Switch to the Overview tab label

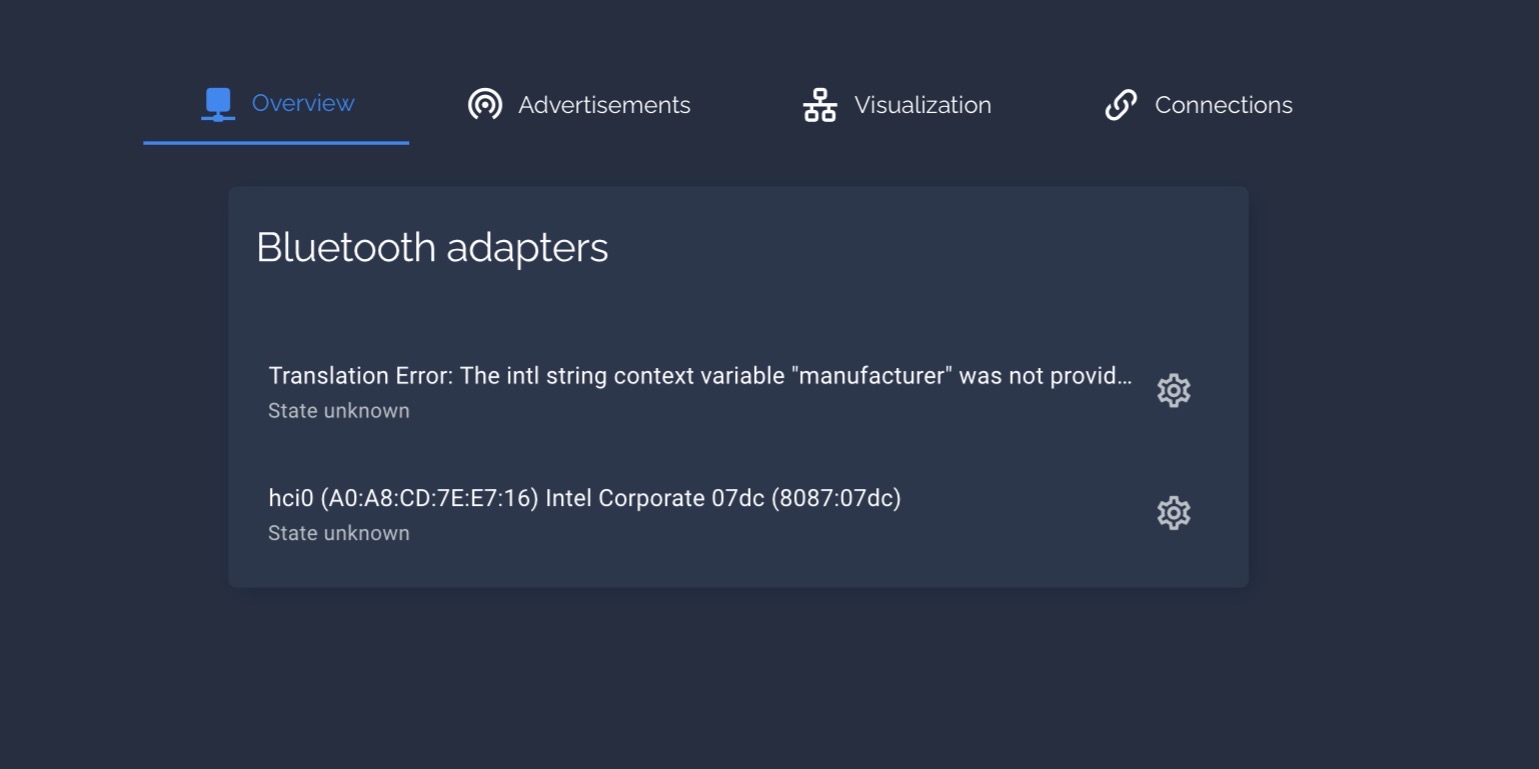point(303,103)
